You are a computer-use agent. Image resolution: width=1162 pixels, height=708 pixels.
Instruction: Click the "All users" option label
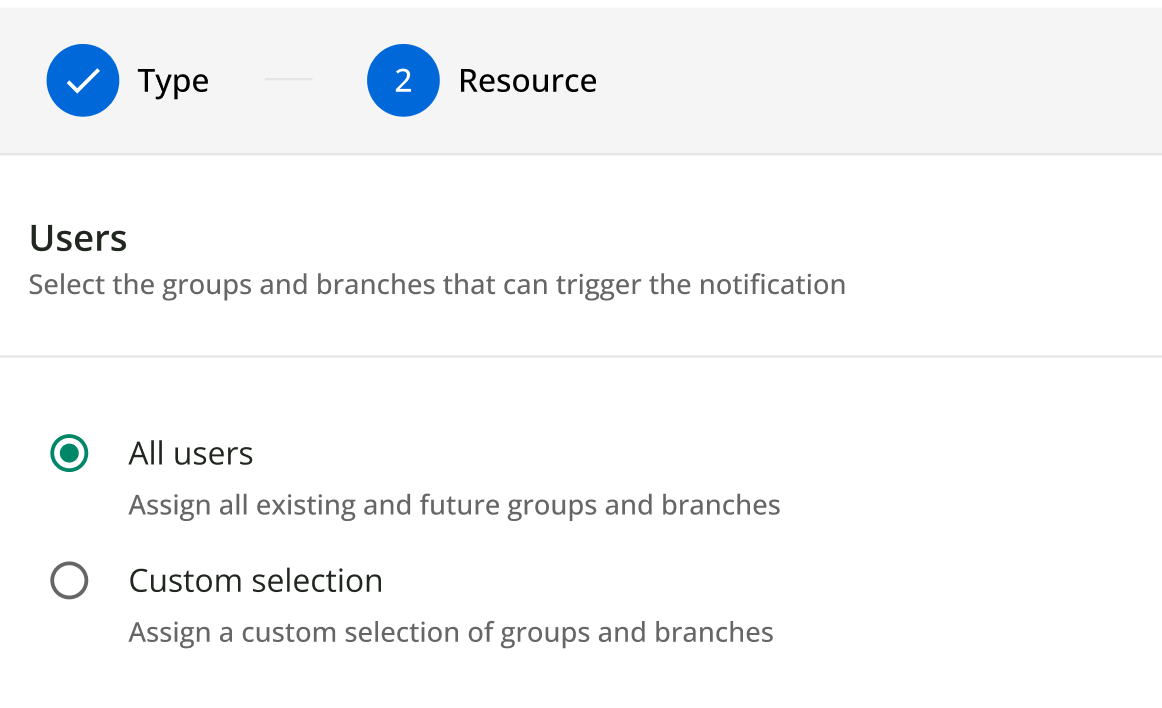tap(191, 454)
